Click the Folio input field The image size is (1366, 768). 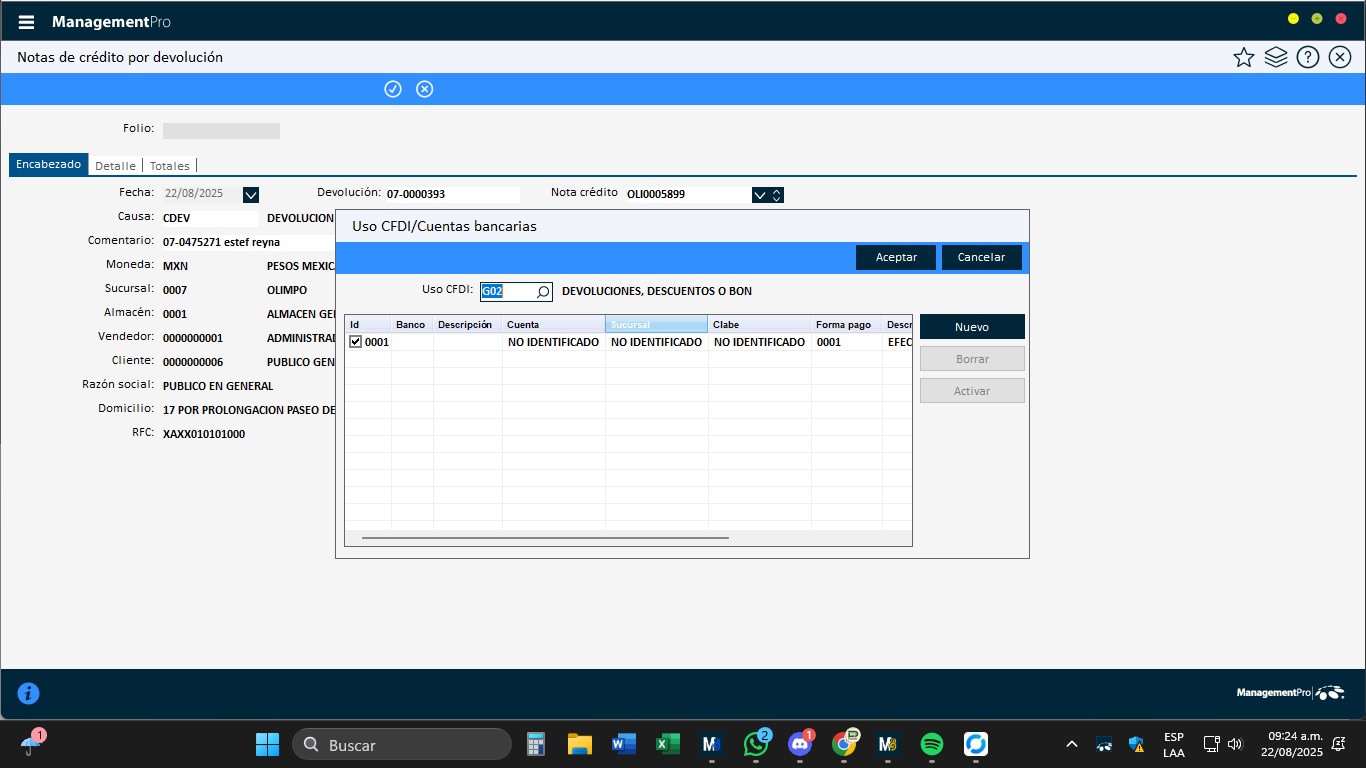click(x=221, y=130)
